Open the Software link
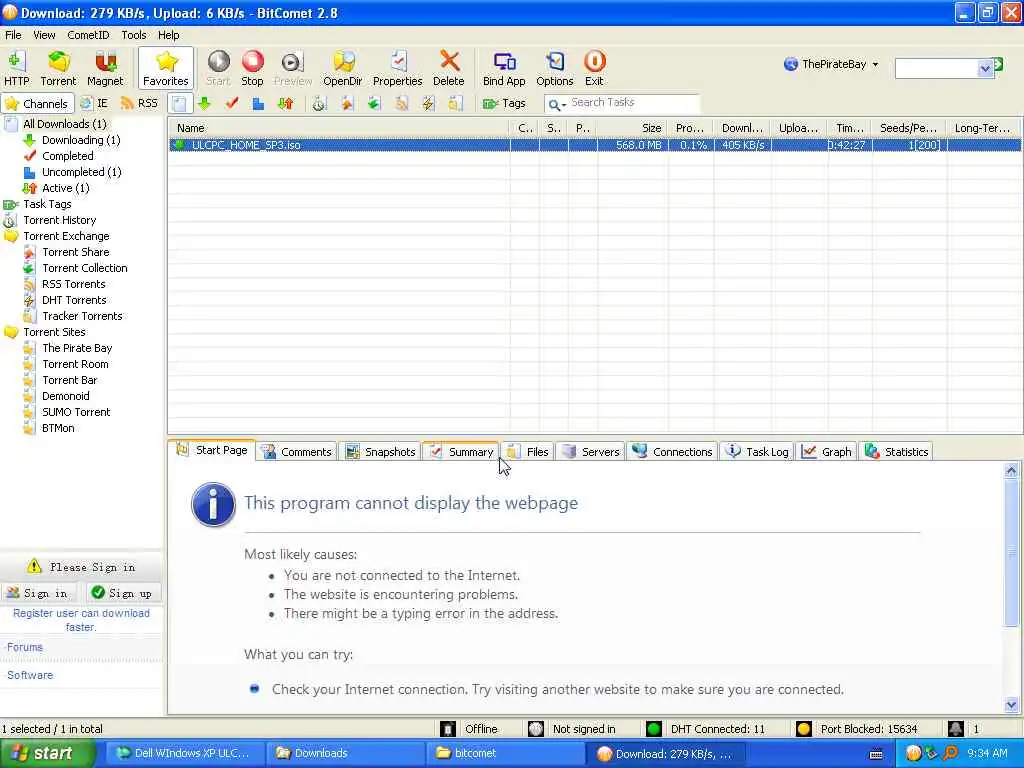 click(x=29, y=675)
